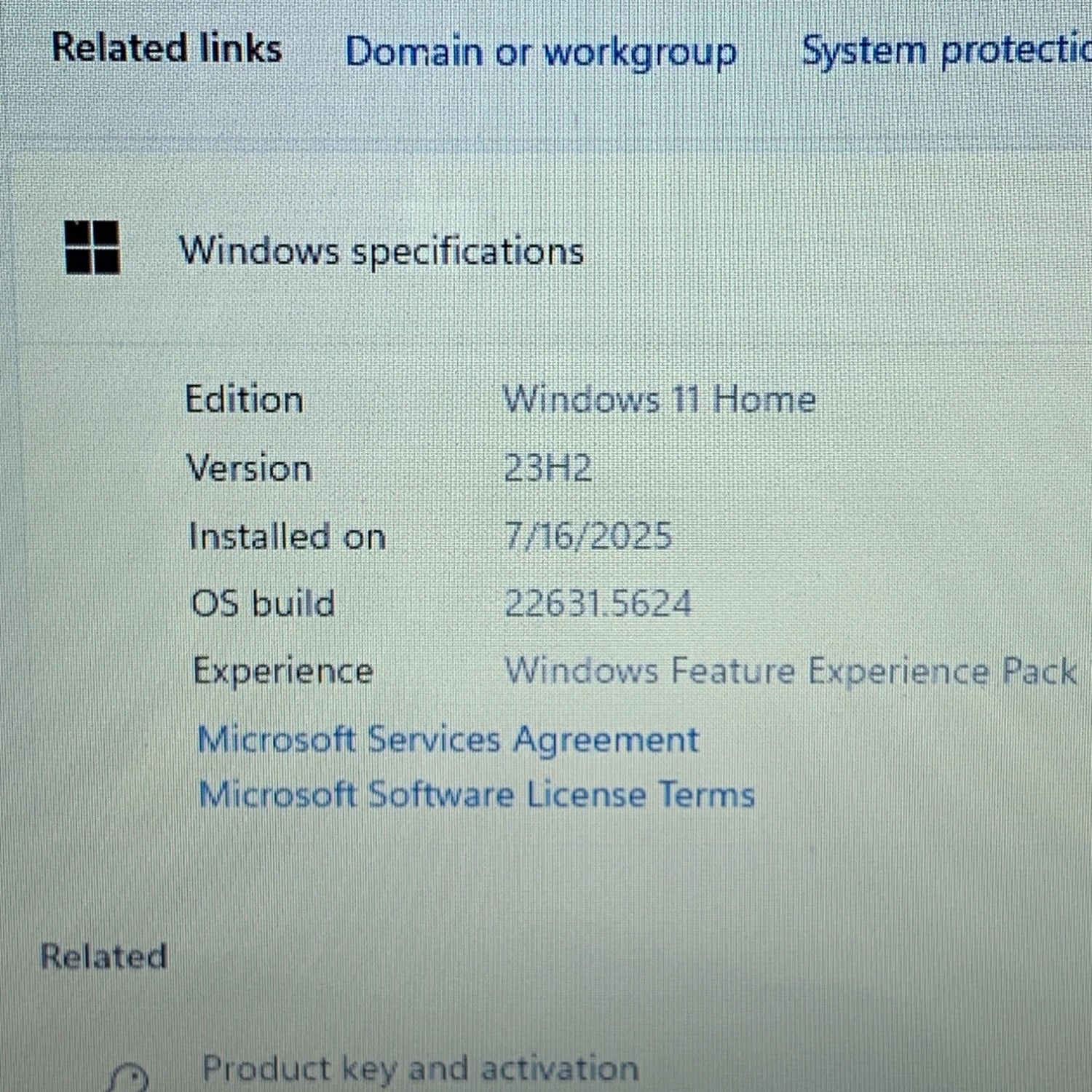Screen dimensions: 1092x1092
Task: Open the Domain or workgroup link
Action: point(541,53)
